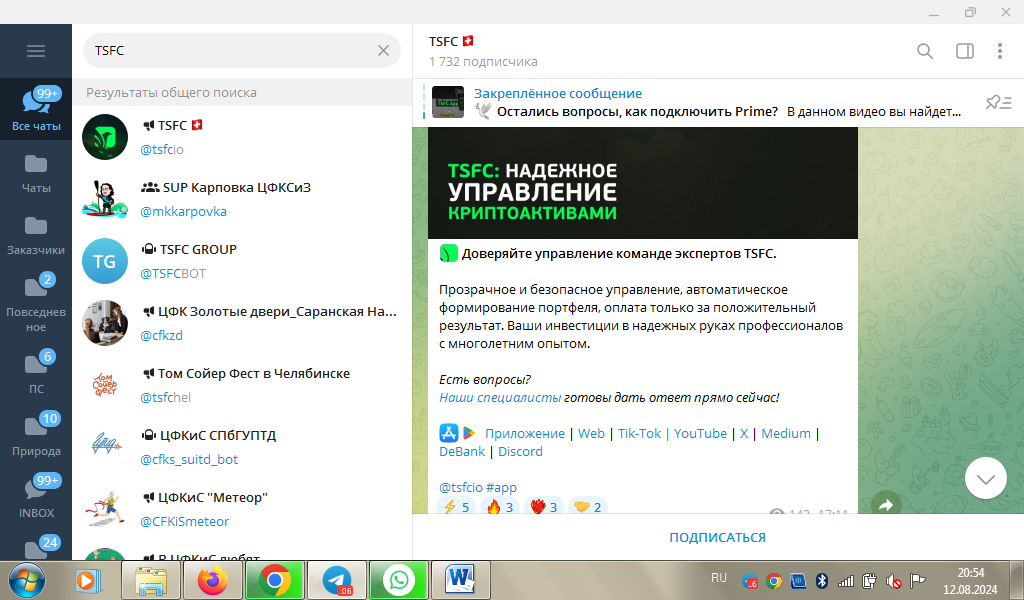Toggle the channel info side panel
Image resolution: width=1024 pixels, height=600 pixels.
[x=965, y=51]
